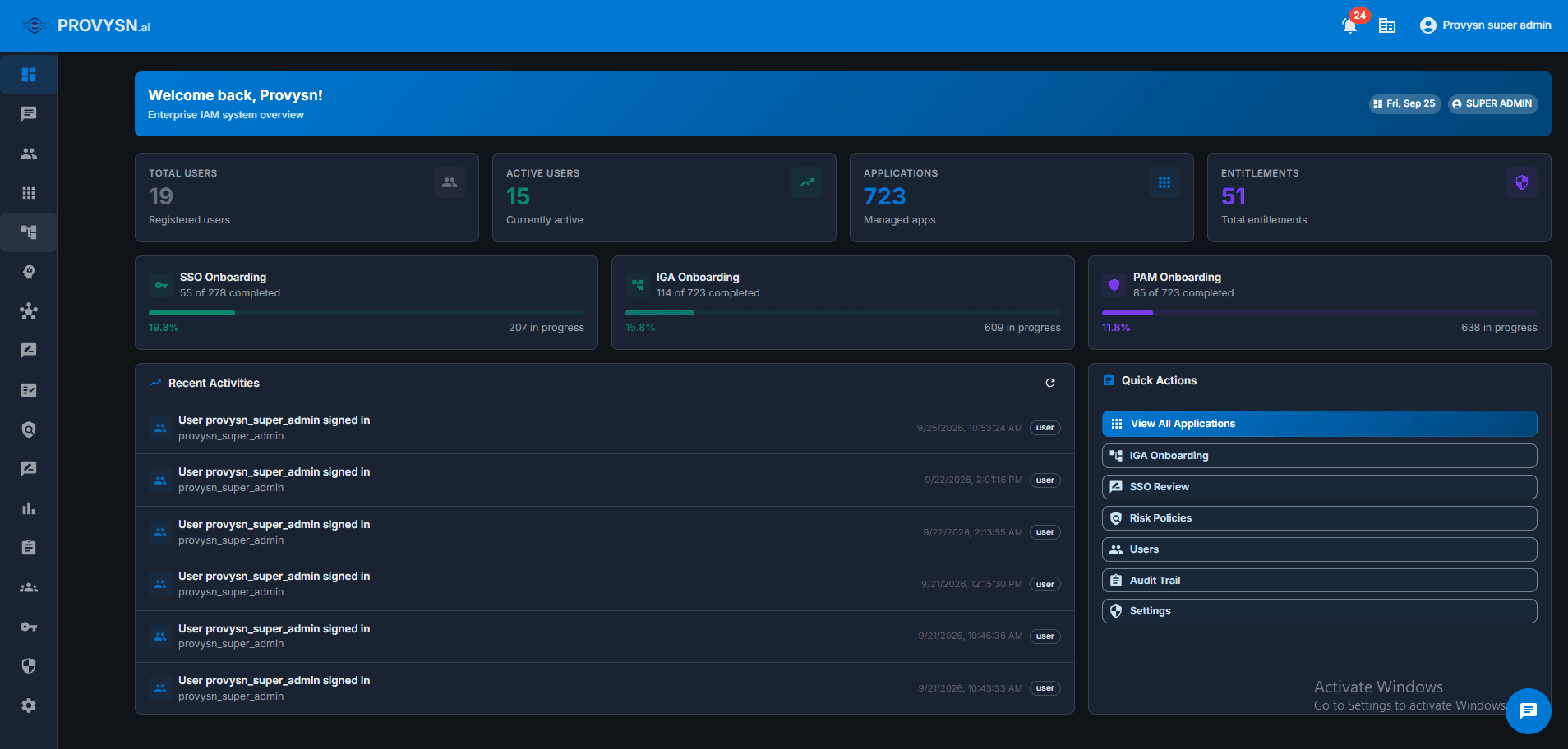Viewport: 1568px width, 749px height.
Task: Click the user tag on 9/21/2026, 12:15:30 PM row
Action: coord(1045,585)
